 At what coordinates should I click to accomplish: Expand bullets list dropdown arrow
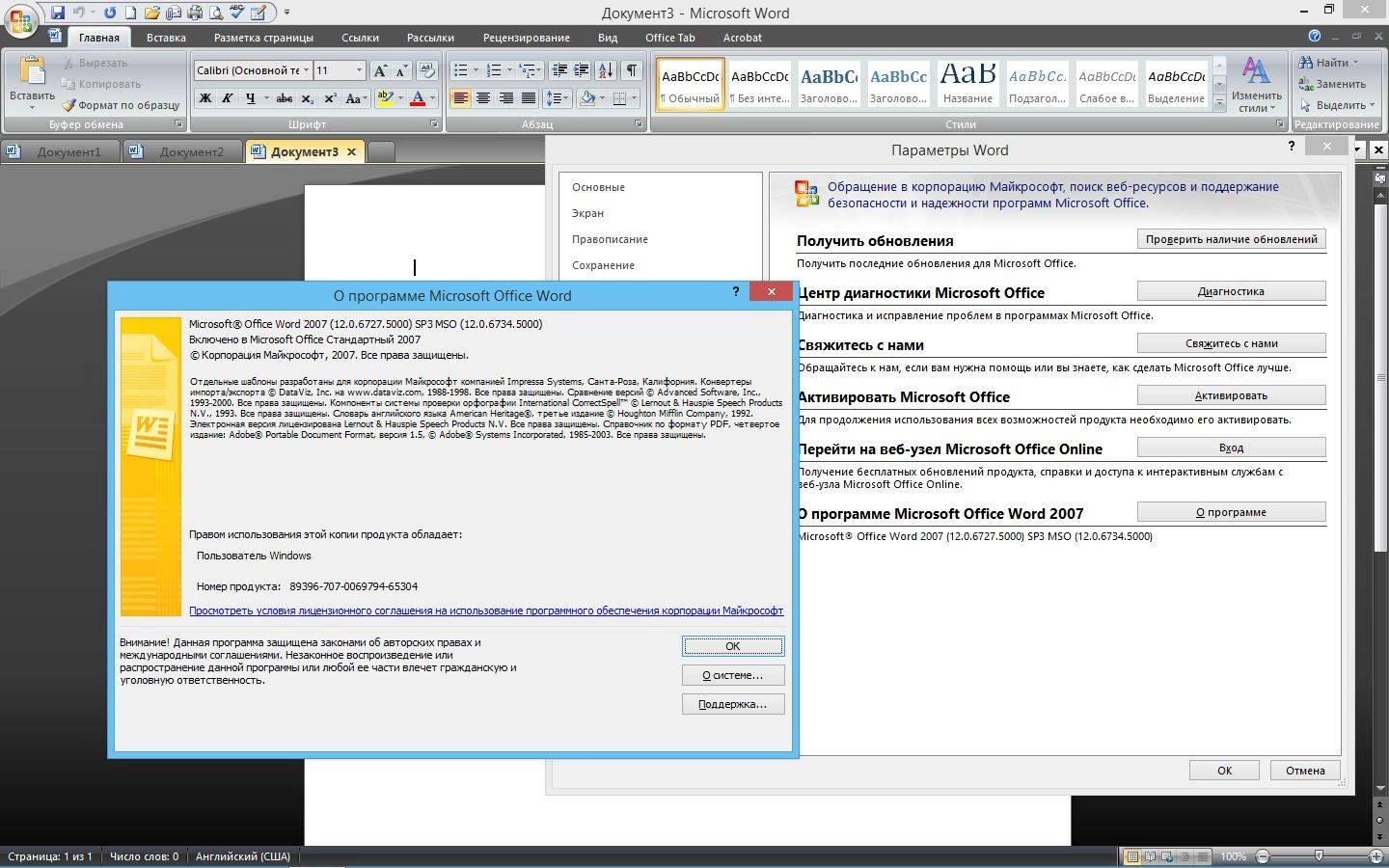coord(476,70)
